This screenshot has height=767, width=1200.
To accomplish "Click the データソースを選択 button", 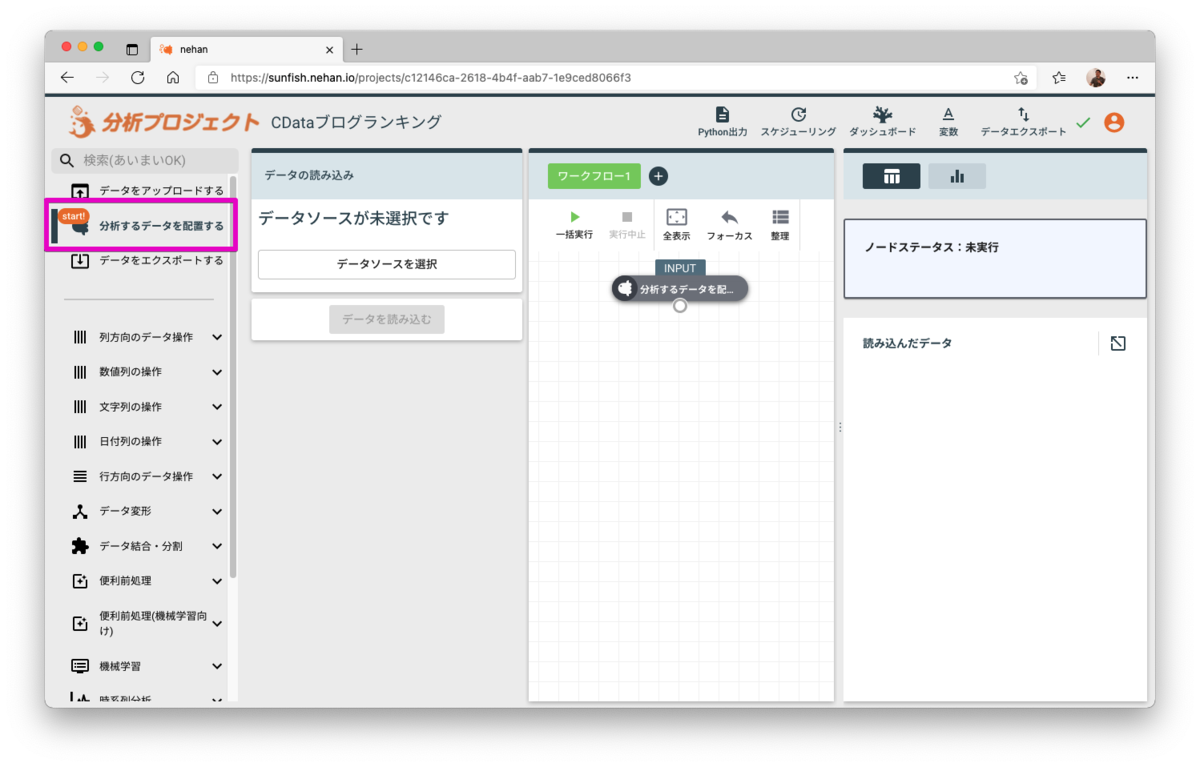I will (386, 264).
